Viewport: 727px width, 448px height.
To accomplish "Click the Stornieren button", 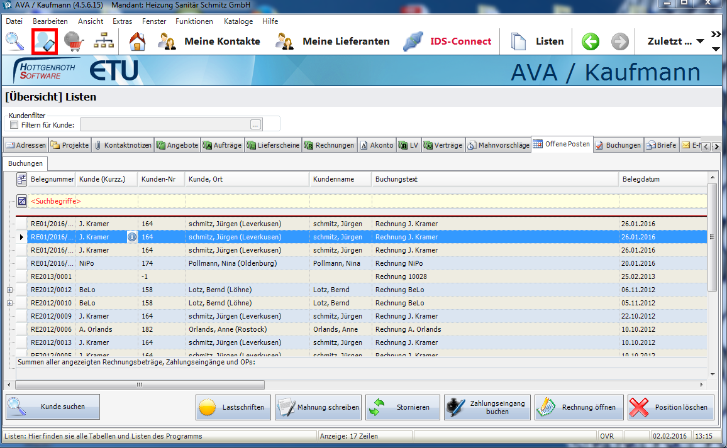I will pos(402,407).
